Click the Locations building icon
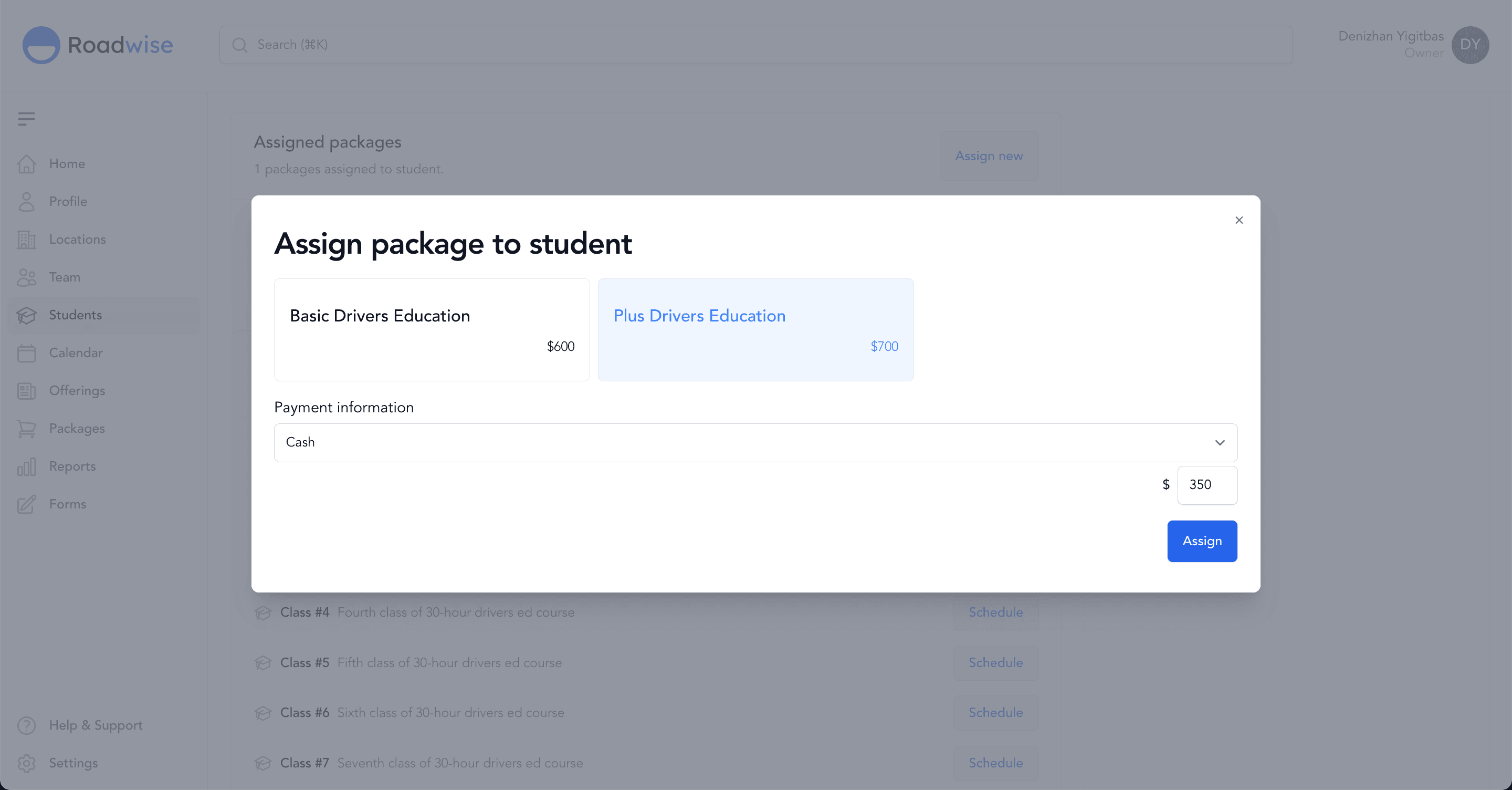1512x790 pixels. click(26, 240)
